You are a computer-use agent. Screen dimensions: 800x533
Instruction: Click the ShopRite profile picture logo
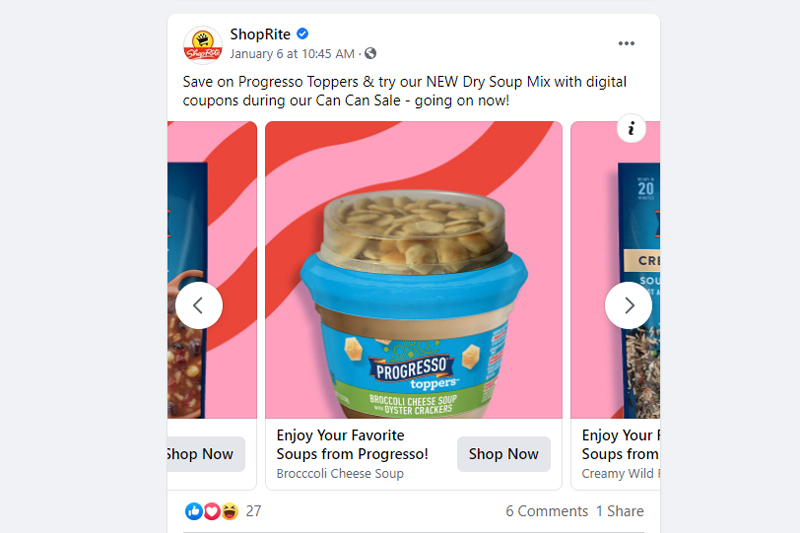pyautogui.click(x=203, y=45)
